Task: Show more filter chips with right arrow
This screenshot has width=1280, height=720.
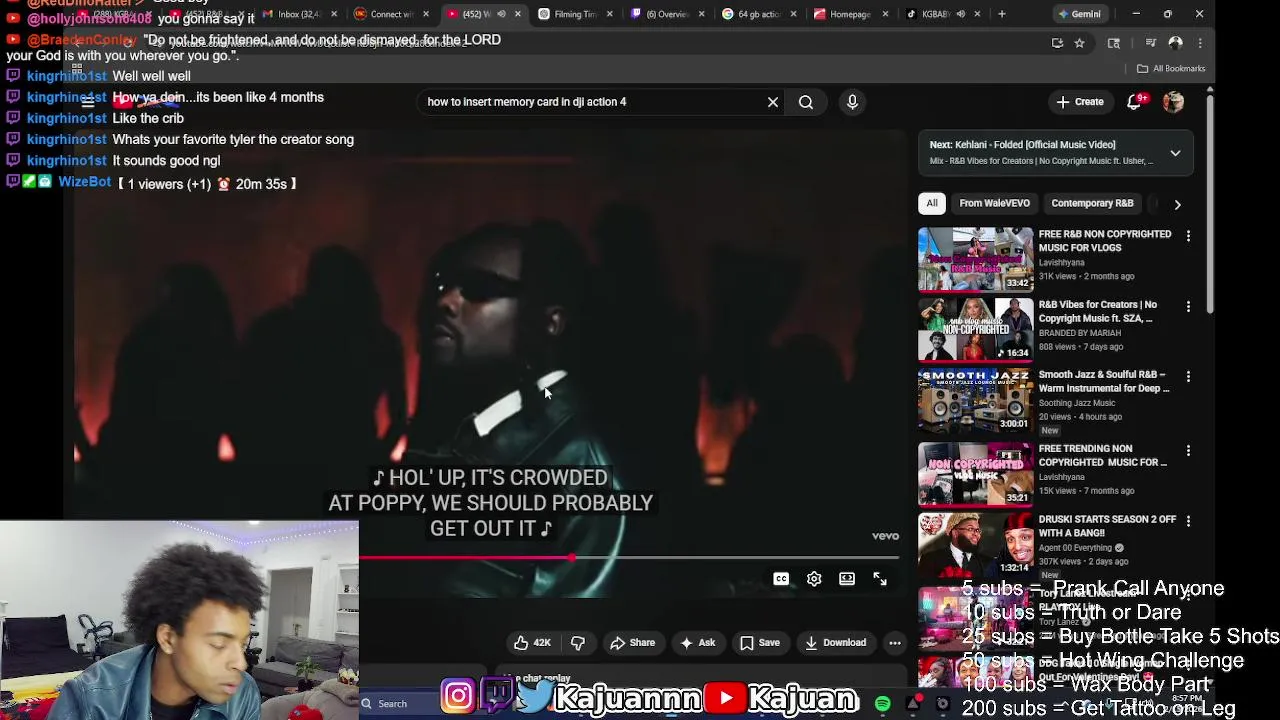Action: 1177,204
